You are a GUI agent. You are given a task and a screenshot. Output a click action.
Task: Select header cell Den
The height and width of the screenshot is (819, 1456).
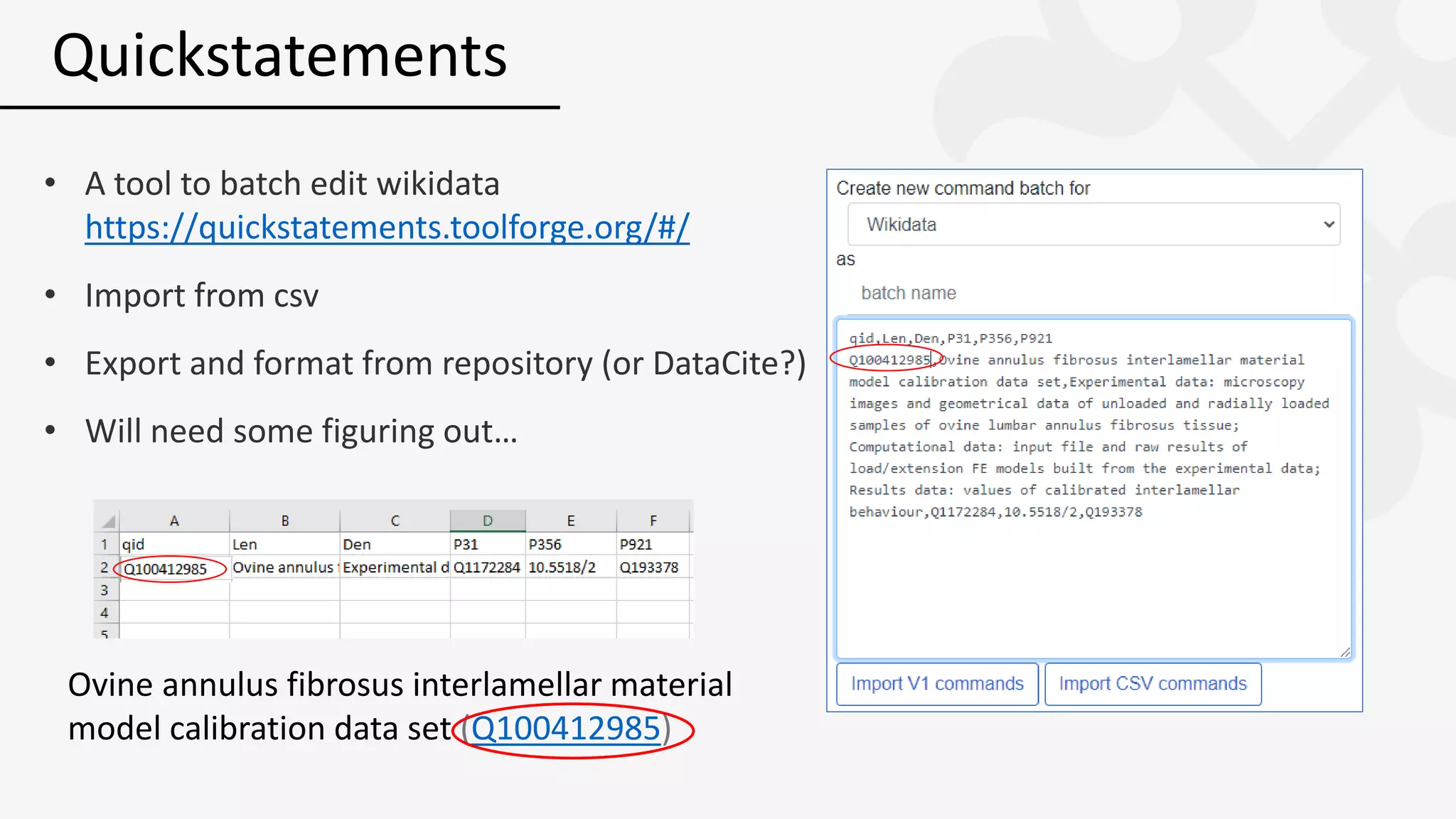pyautogui.click(x=395, y=545)
